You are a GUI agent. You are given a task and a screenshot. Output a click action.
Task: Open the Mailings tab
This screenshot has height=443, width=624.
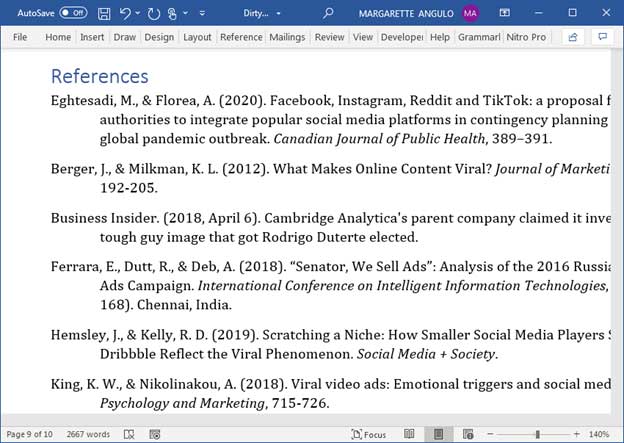pos(287,37)
